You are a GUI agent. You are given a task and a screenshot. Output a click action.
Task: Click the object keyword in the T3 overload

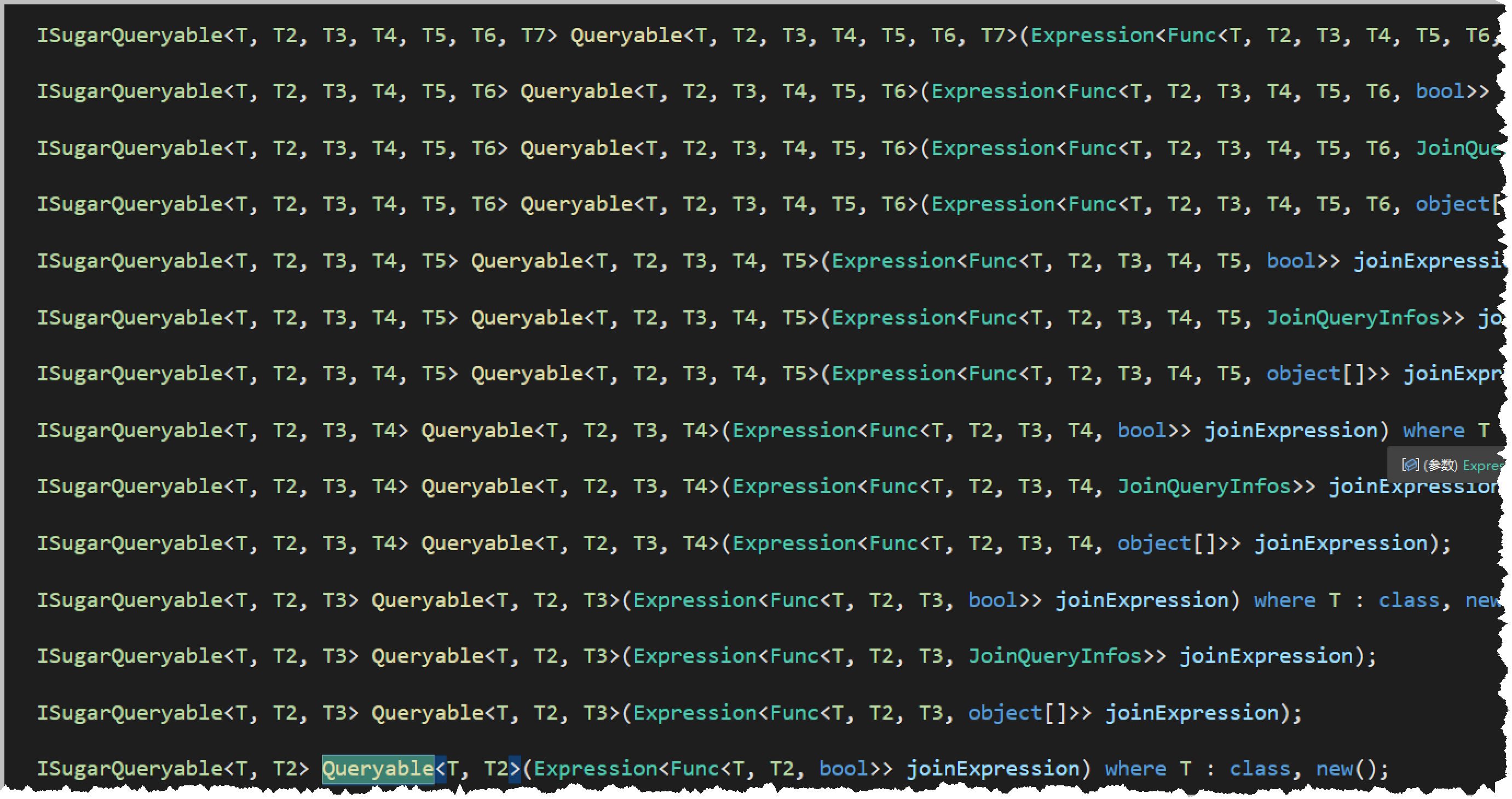point(1005,712)
